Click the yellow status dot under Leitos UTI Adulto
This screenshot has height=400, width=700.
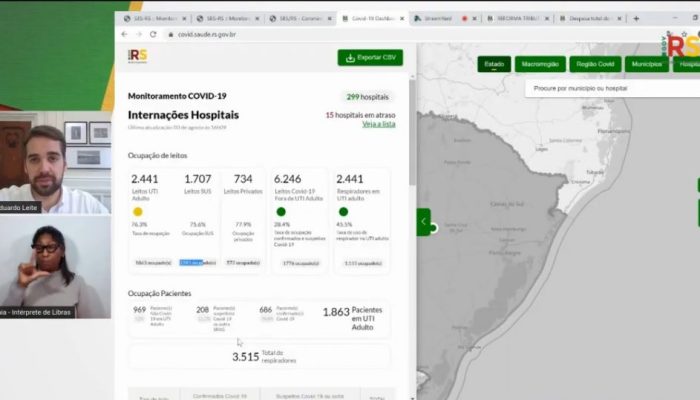(138, 212)
